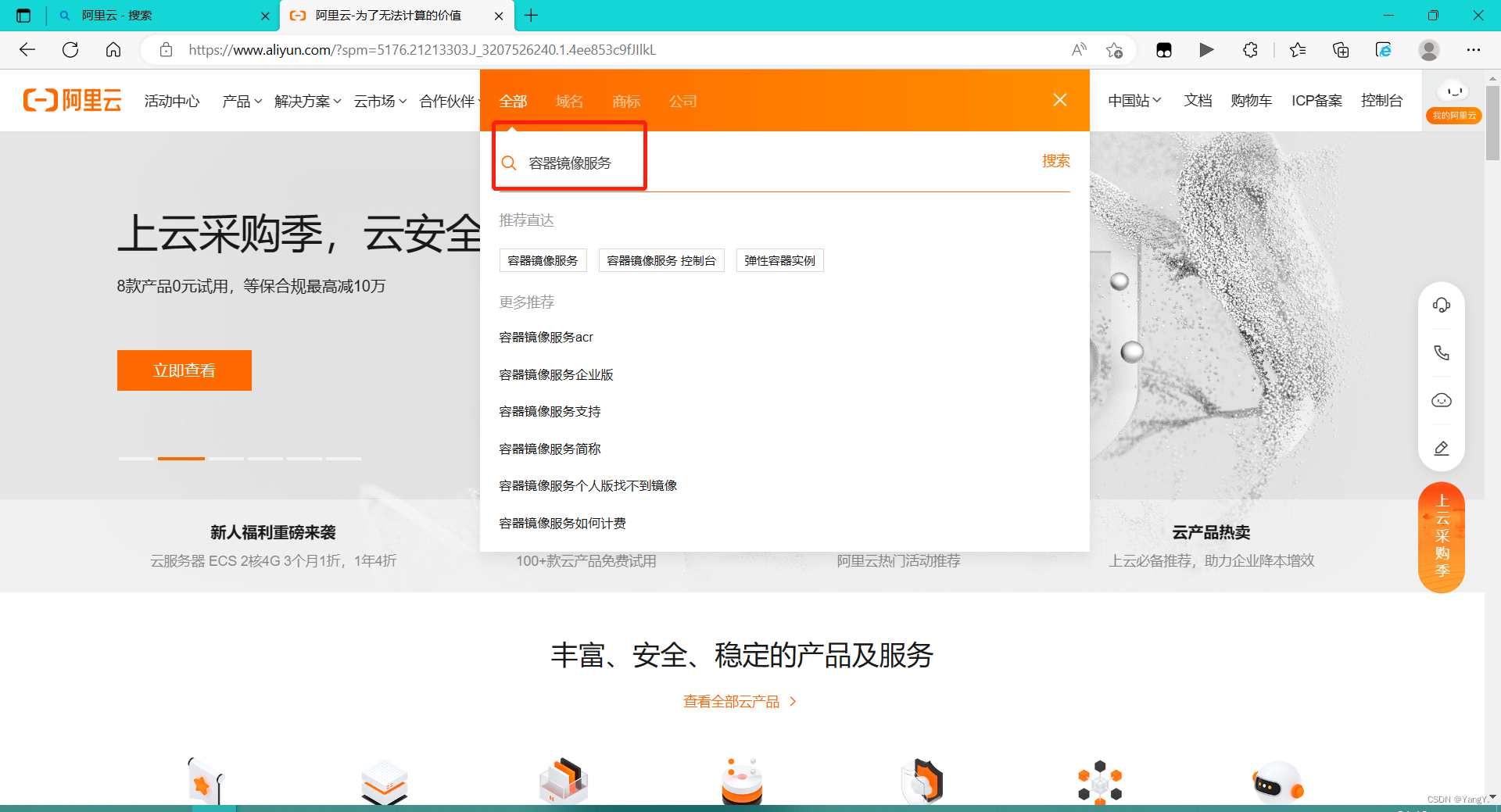Expand the 产品 navigation dropdown
Image resolution: width=1501 pixels, height=812 pixels.
coord(241,100)
